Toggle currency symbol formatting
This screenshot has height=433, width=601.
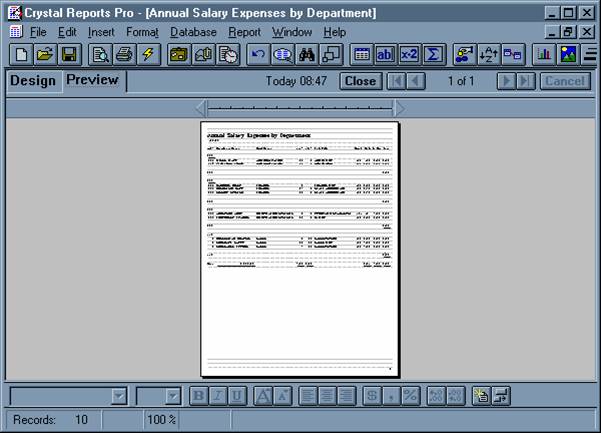372,396
